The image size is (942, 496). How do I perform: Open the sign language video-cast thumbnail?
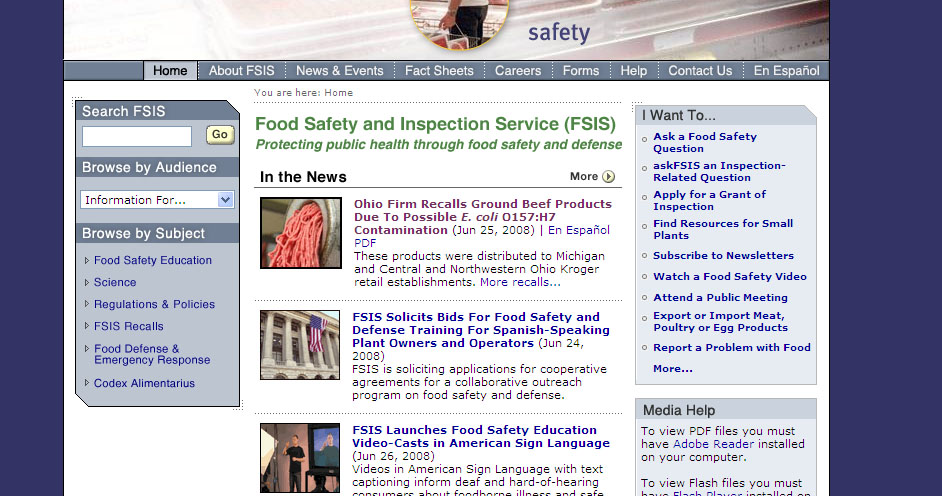point(300,458)
